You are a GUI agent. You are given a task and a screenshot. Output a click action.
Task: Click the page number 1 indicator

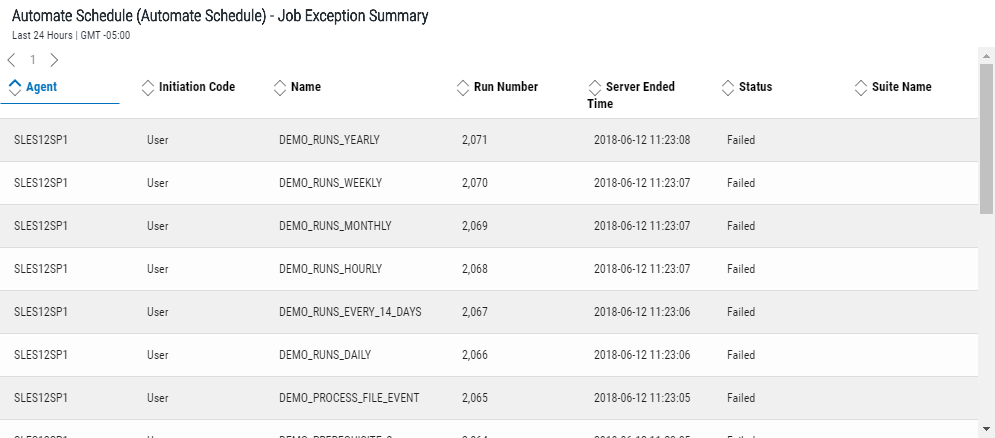pos(33,60)
